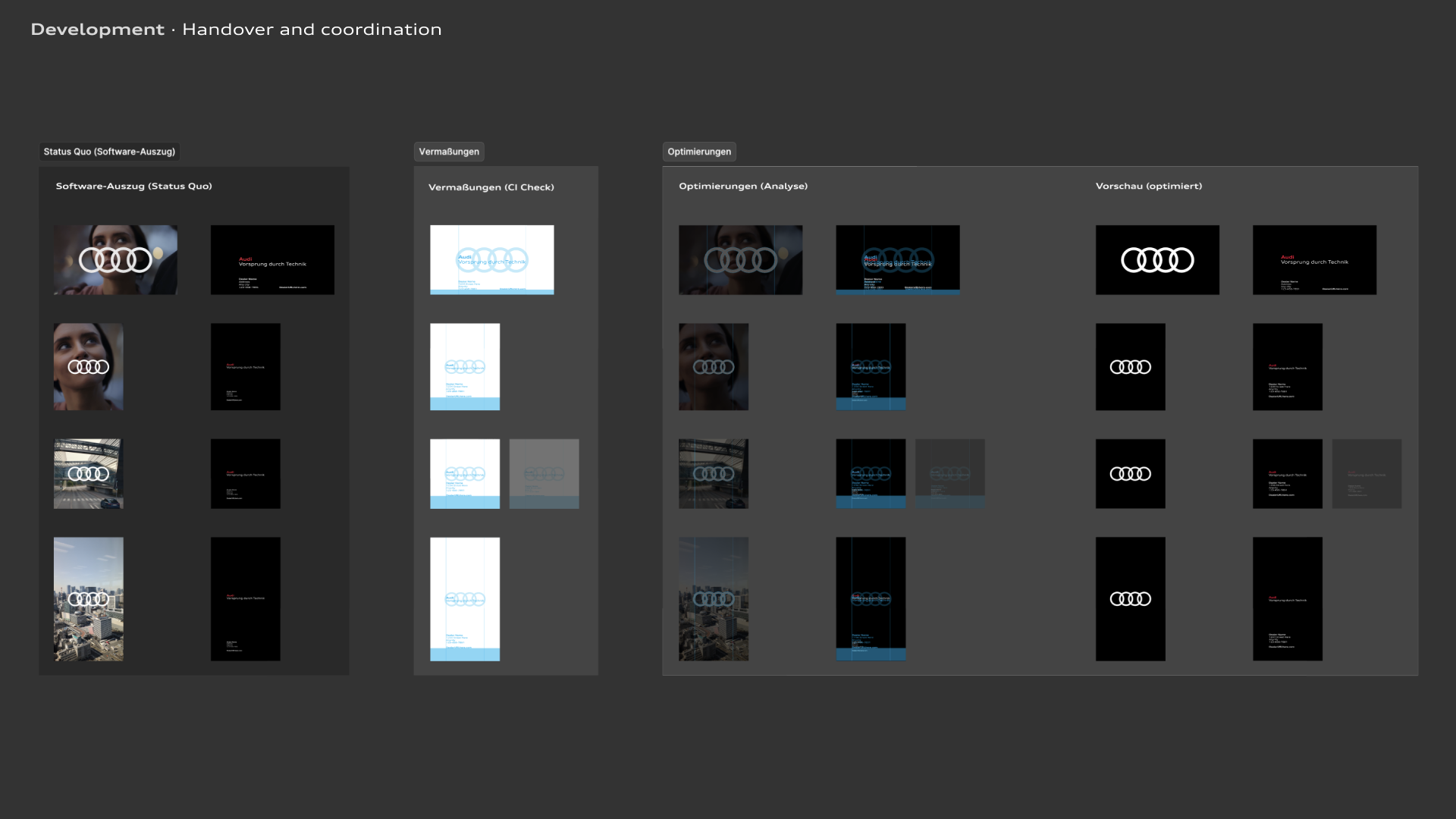Select the landscape black card with blue guides in Analyse
Viewport: 1456px width, 819px height.
(x=897, y=260)
